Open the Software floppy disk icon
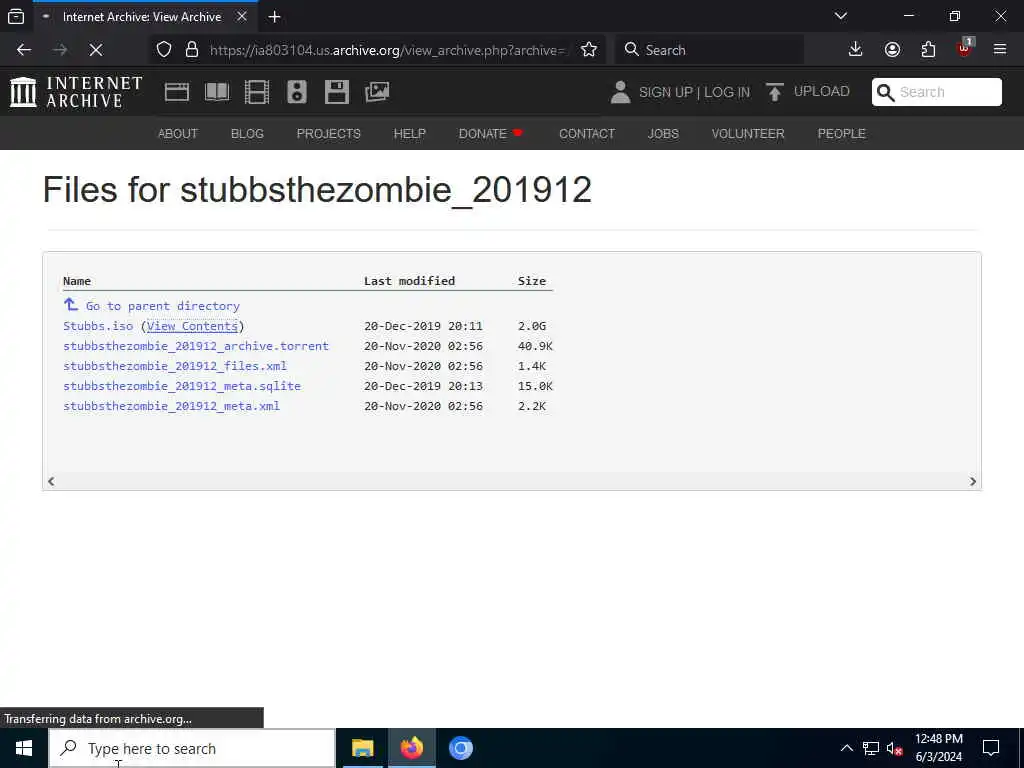This screenshot has height=768, width=1024. coord(336,92)
